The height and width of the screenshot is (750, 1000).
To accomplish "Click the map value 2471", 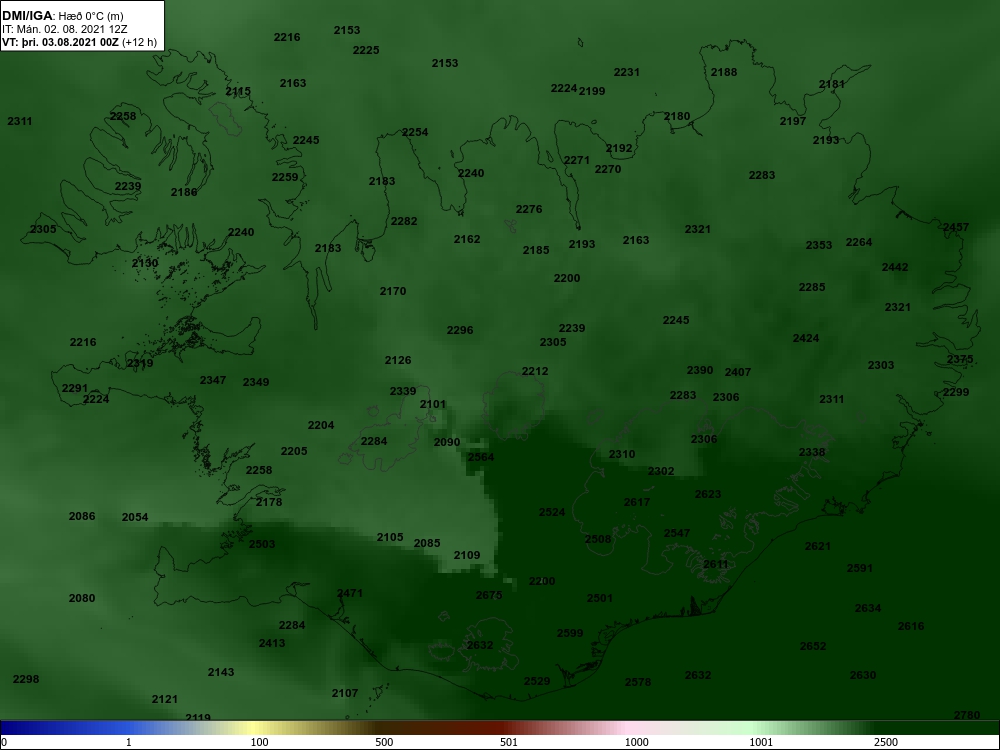I will click(349, 593).
